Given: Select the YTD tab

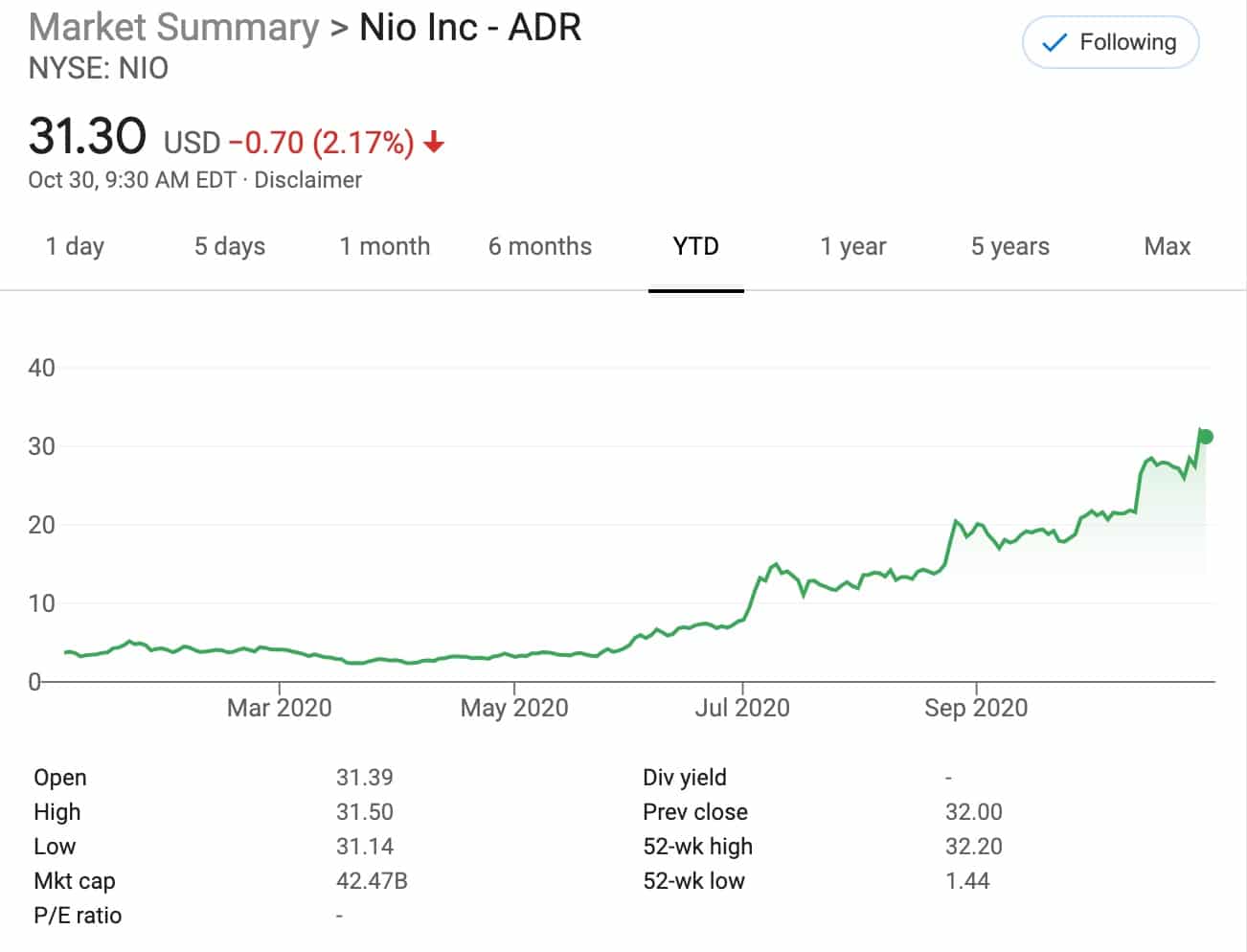Looking at the screenshot, I should coord(696,247).
